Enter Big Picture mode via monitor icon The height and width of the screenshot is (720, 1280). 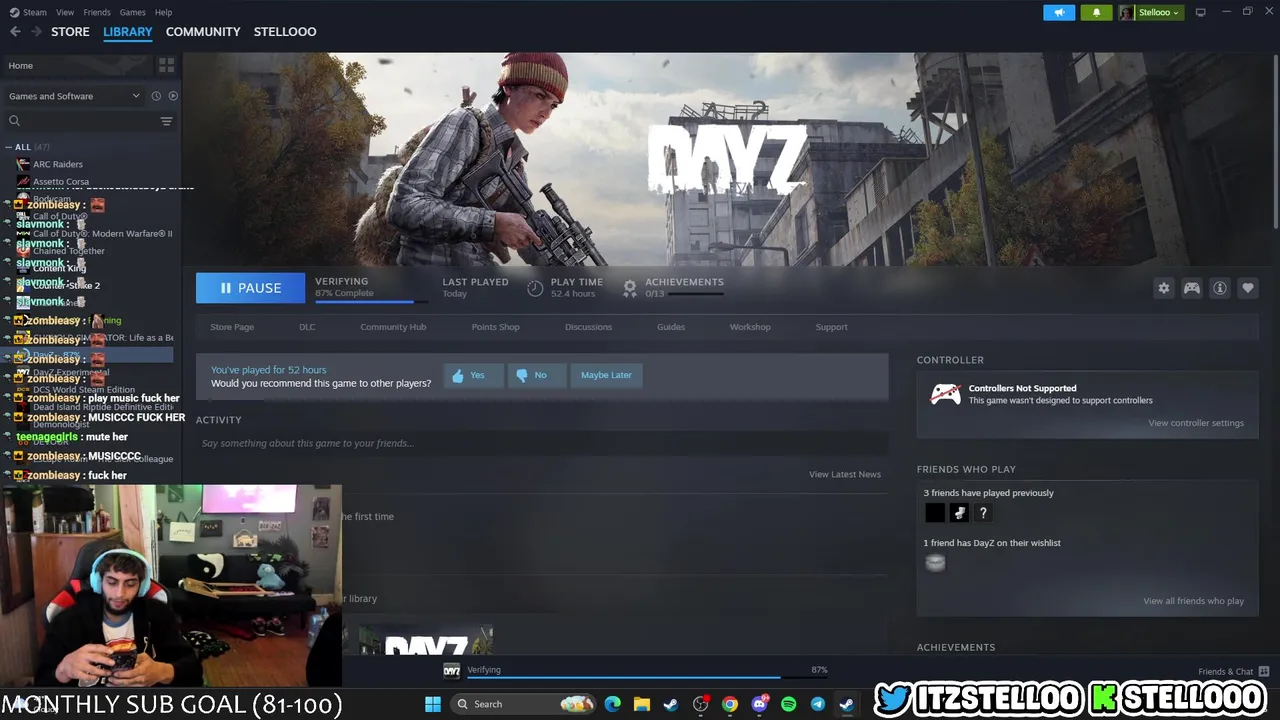pos(1201,12)
